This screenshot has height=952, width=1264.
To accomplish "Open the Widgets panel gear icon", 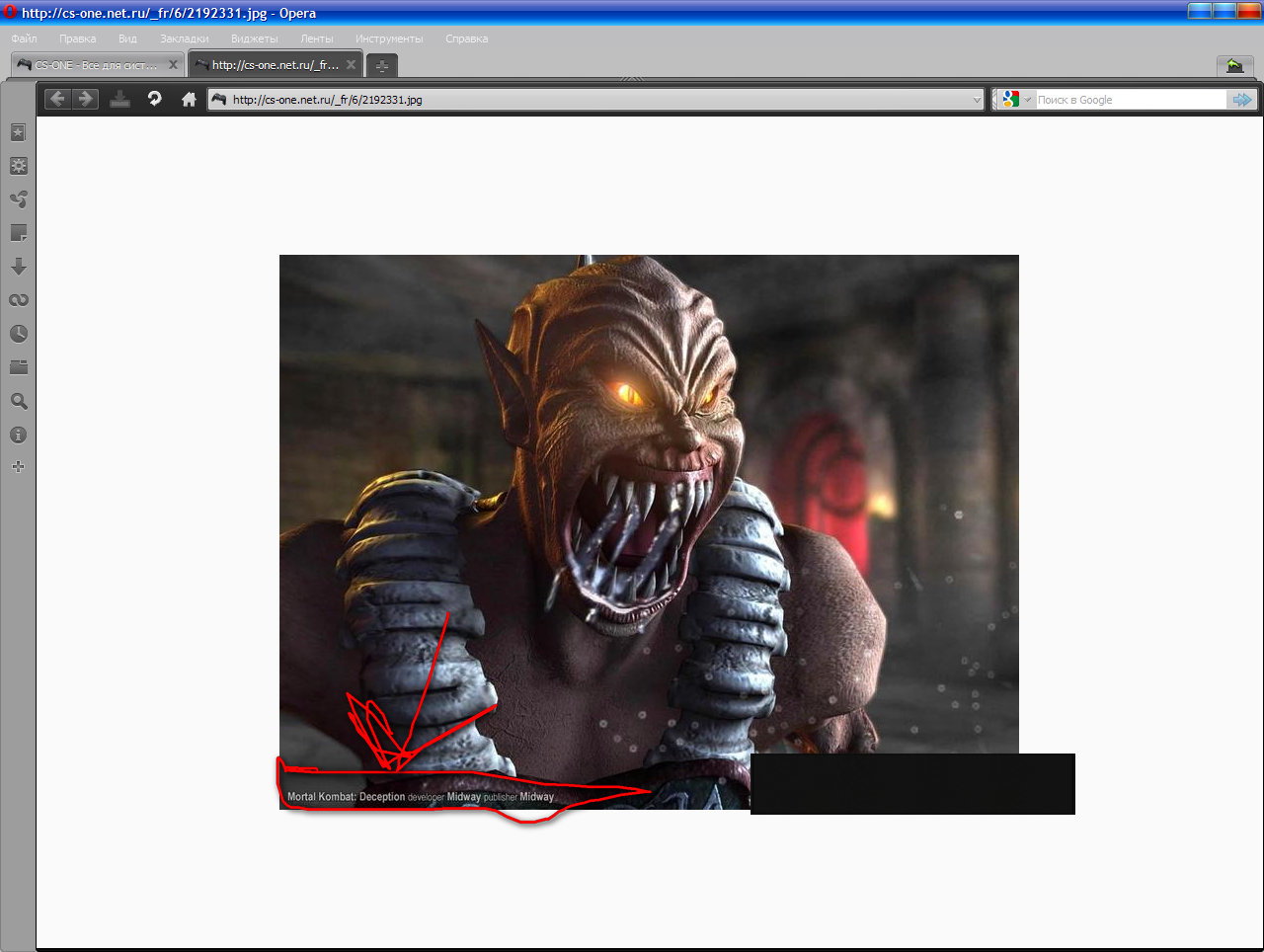I will [x=18, y=166].
